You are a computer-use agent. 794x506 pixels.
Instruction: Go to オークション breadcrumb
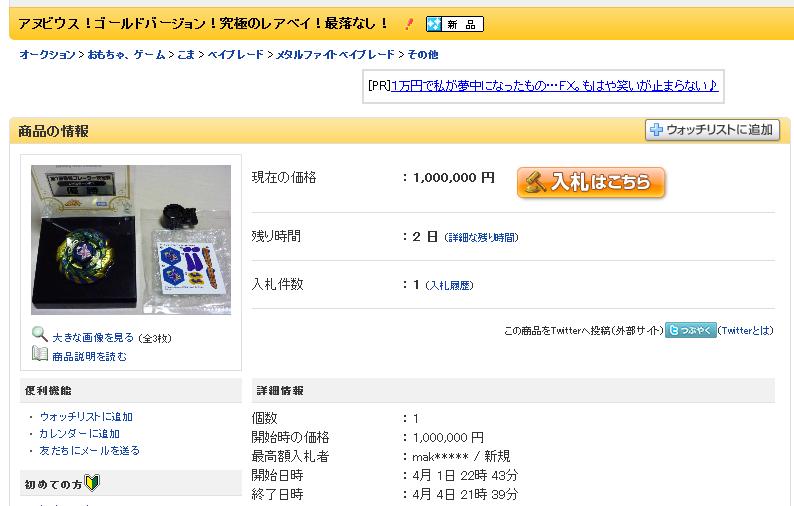(x=47, y=55)
